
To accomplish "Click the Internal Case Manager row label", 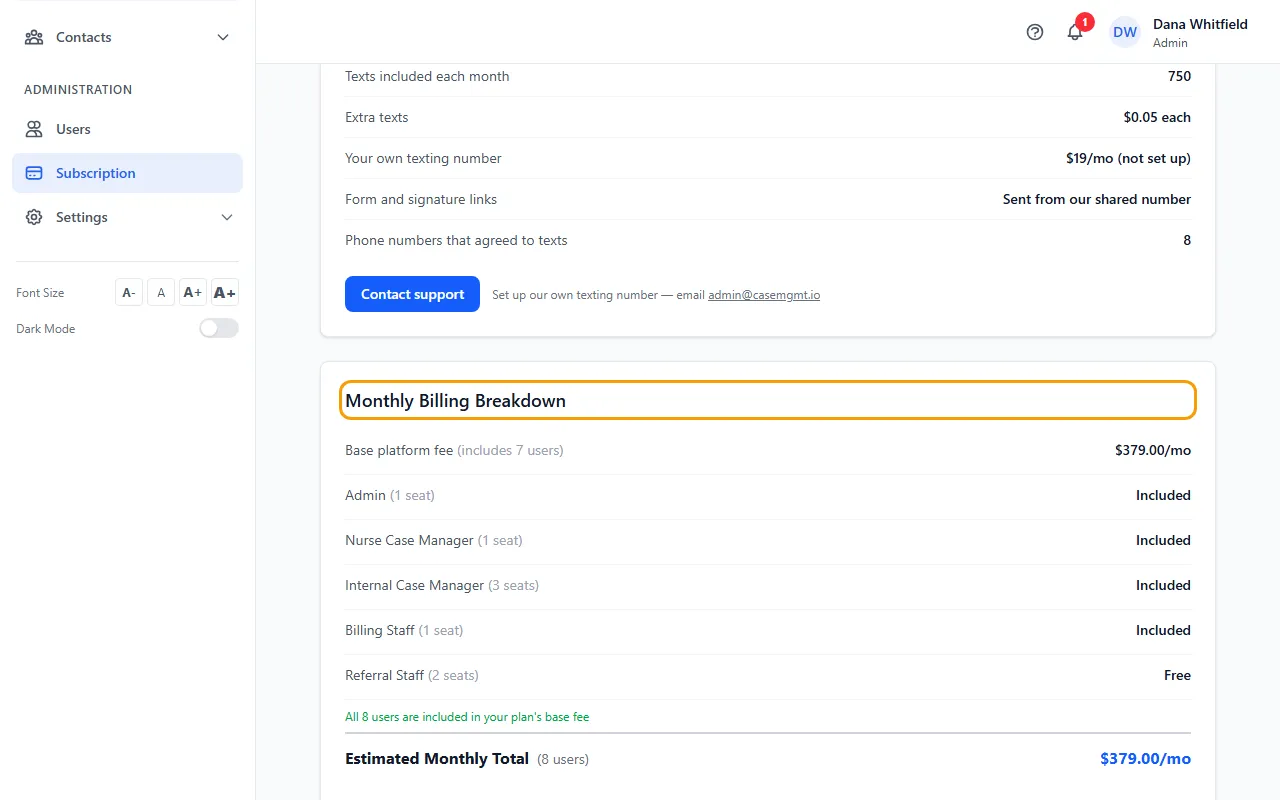I will click(442, 585).
